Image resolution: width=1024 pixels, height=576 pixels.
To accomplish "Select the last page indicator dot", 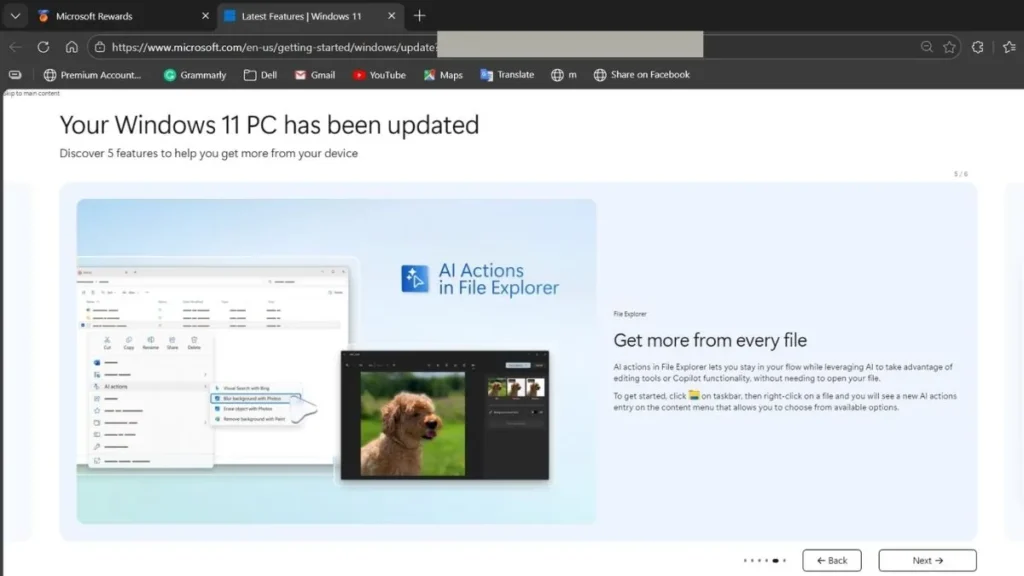I will [785, 560].
